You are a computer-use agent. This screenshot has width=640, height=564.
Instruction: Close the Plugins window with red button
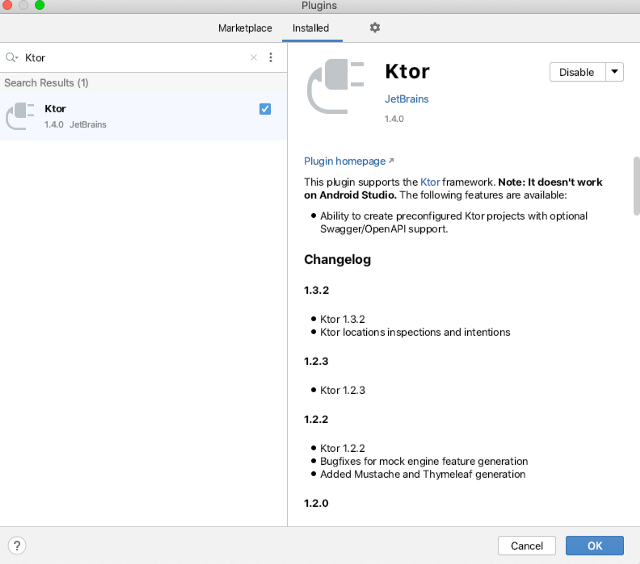pyautogui.click(x=7, y=5)
